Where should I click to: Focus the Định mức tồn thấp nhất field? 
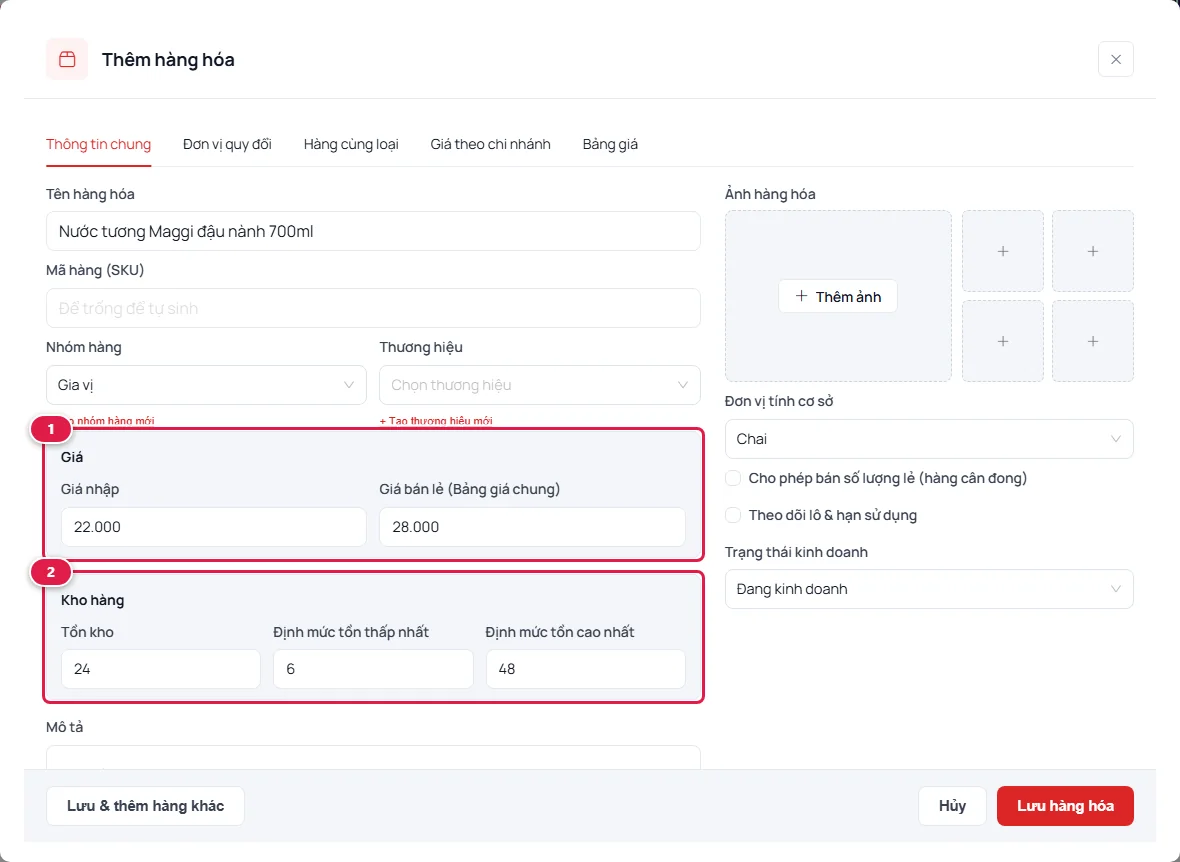pos(373,669)
